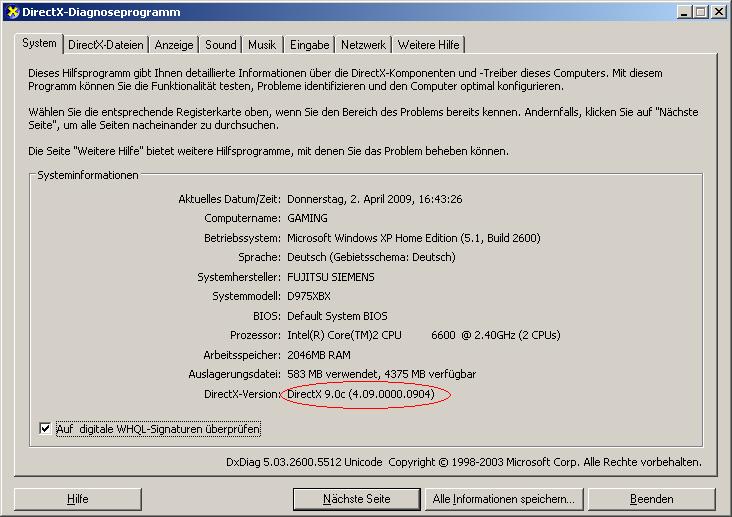The image size is (732, 517).
Task: Switch to the Sound tab
Action: pos(220,45)
